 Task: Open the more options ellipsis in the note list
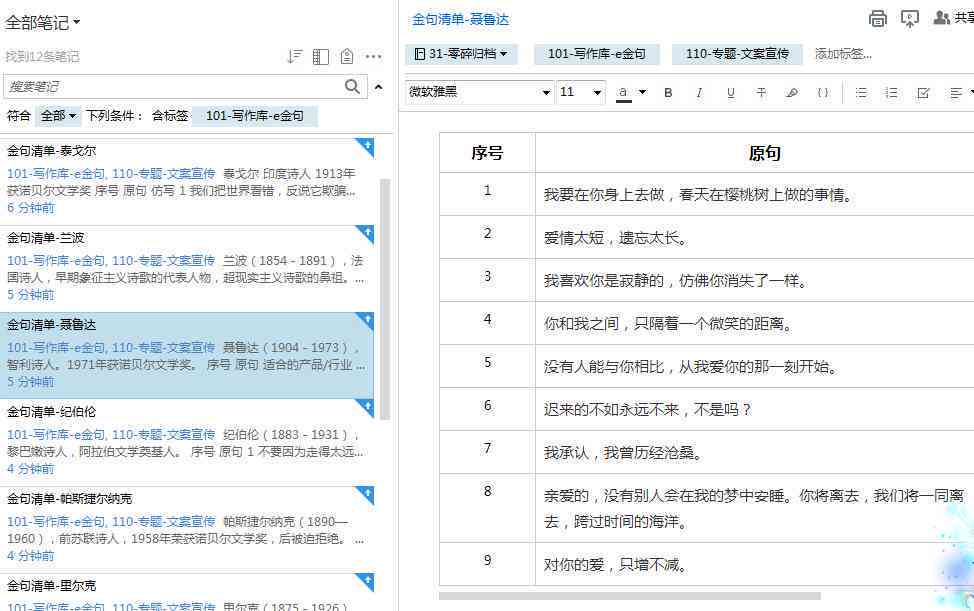click(x=373, y=57)
